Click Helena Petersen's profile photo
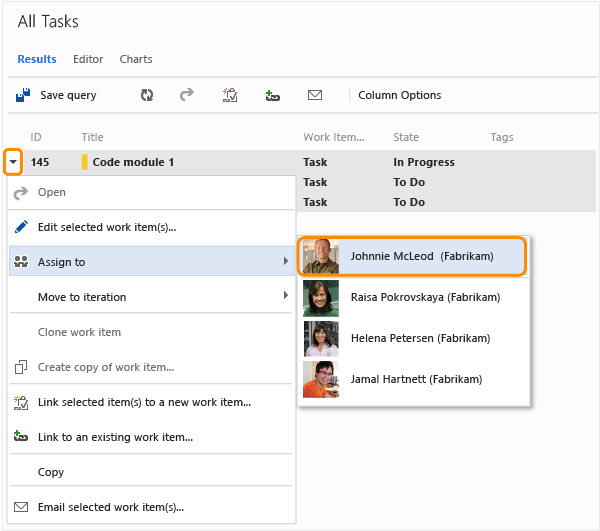The image size is (600, 531). [321, 339]
